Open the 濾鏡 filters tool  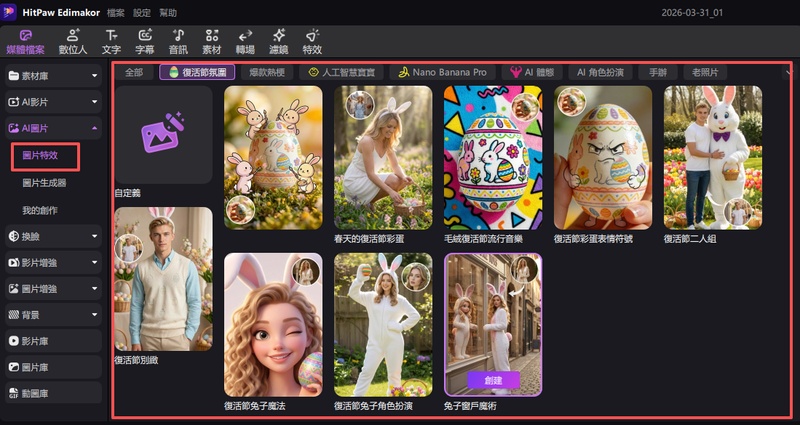tap(279, 42)
